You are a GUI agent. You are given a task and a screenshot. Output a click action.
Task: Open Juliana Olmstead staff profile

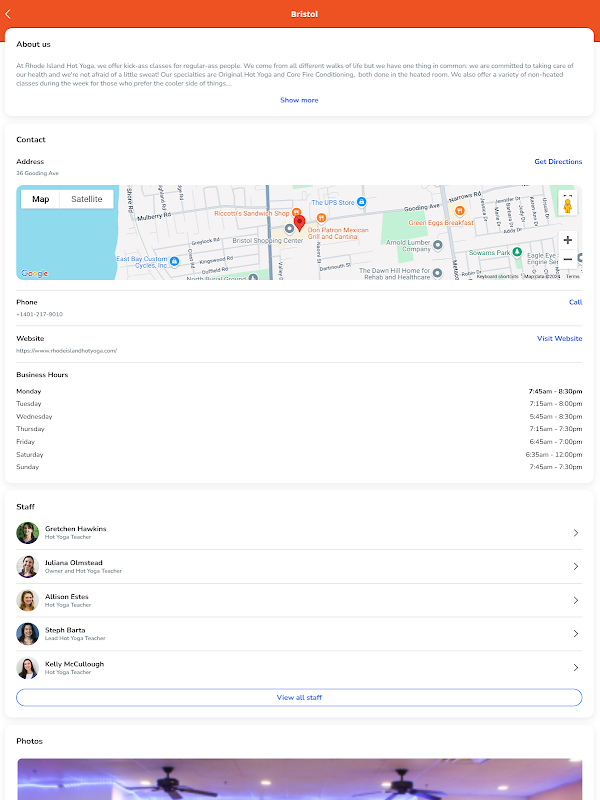click(299, 566)
